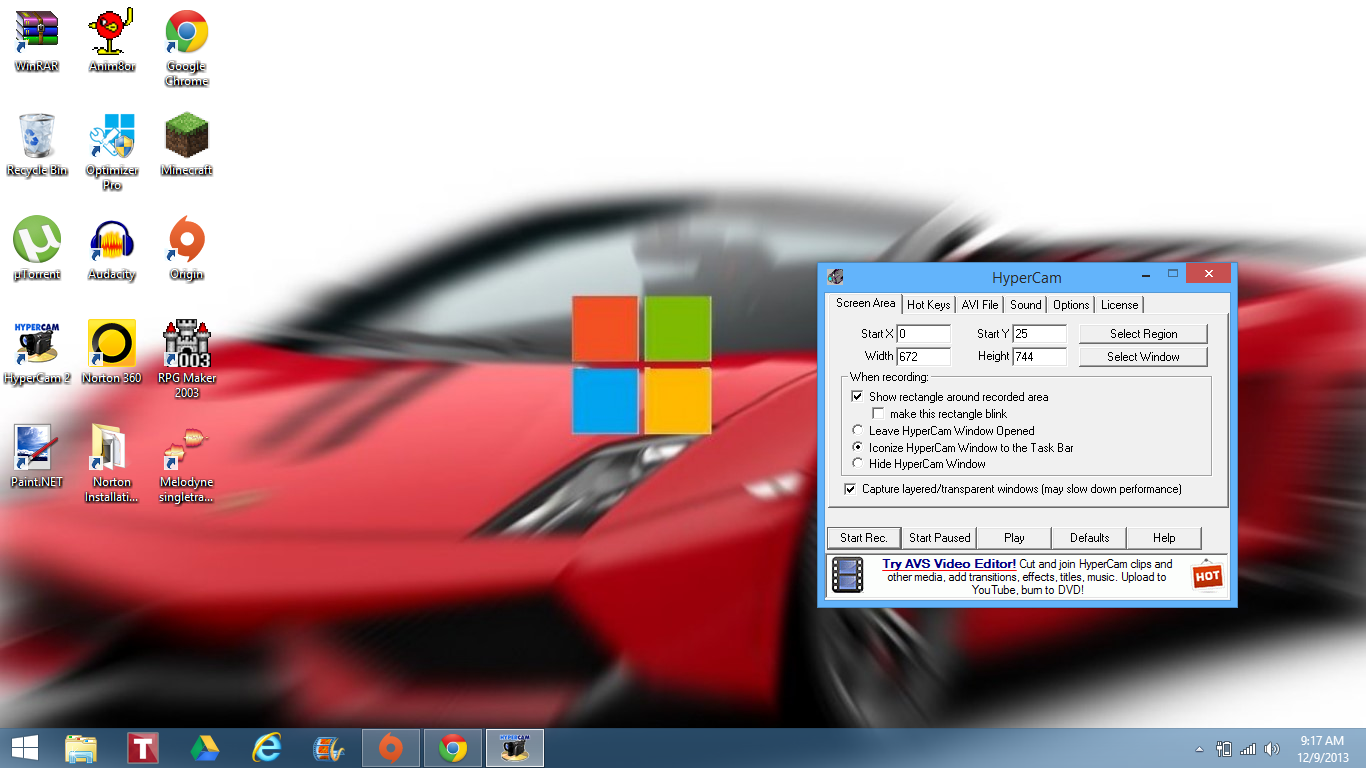Screen dimensions: 1366x768
Task: Open the Sound tab
Action: (1026, 305)
